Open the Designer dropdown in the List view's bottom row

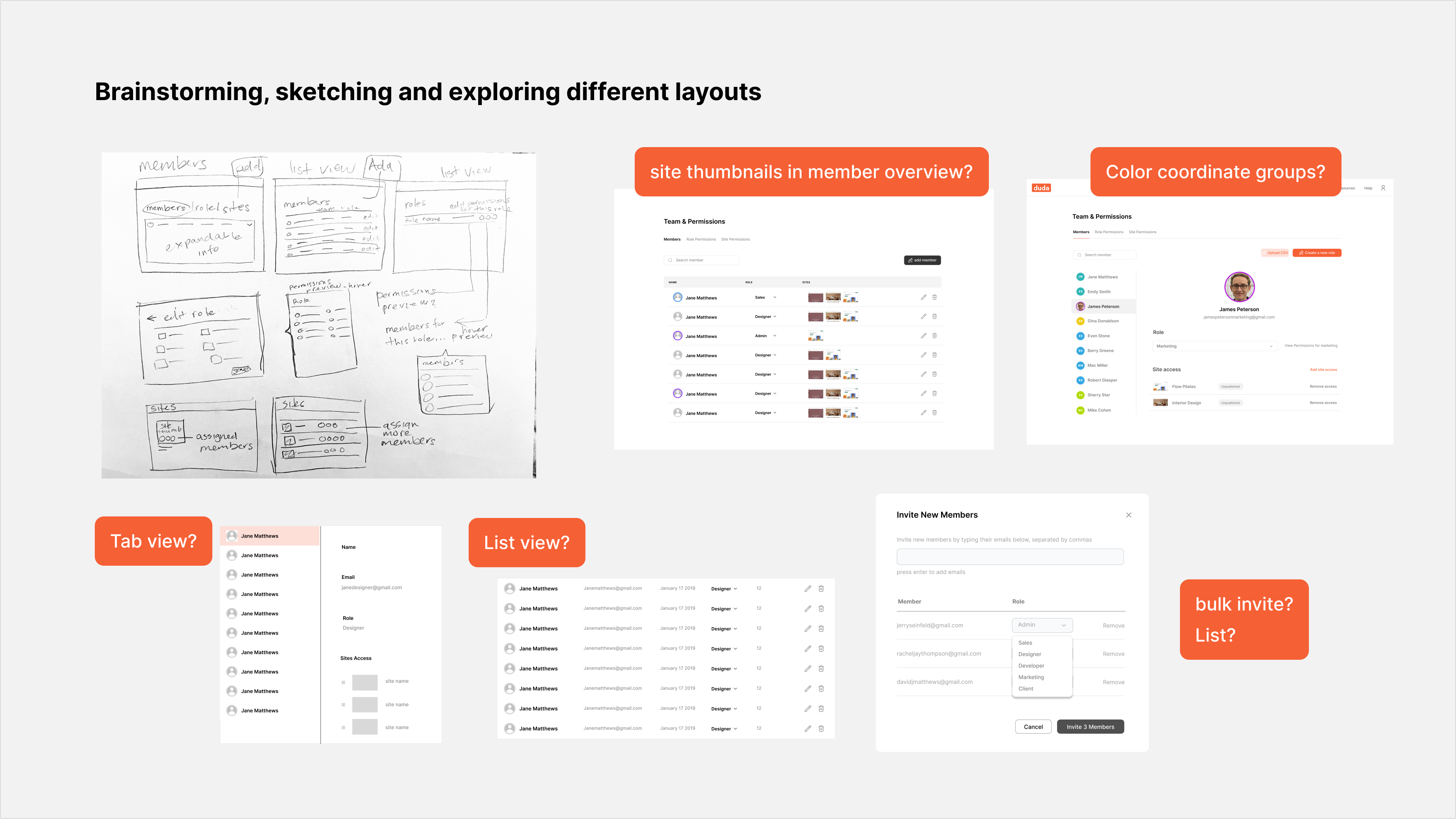point(724,728)
